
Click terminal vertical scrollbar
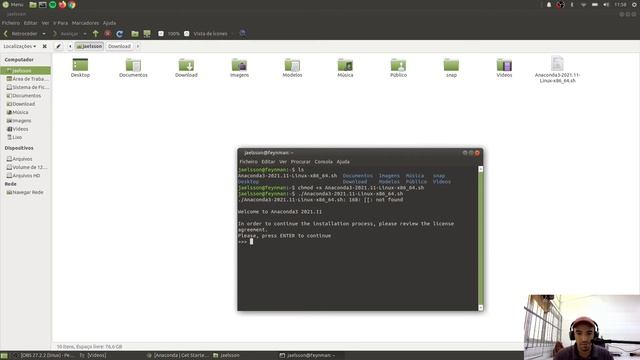481,238
